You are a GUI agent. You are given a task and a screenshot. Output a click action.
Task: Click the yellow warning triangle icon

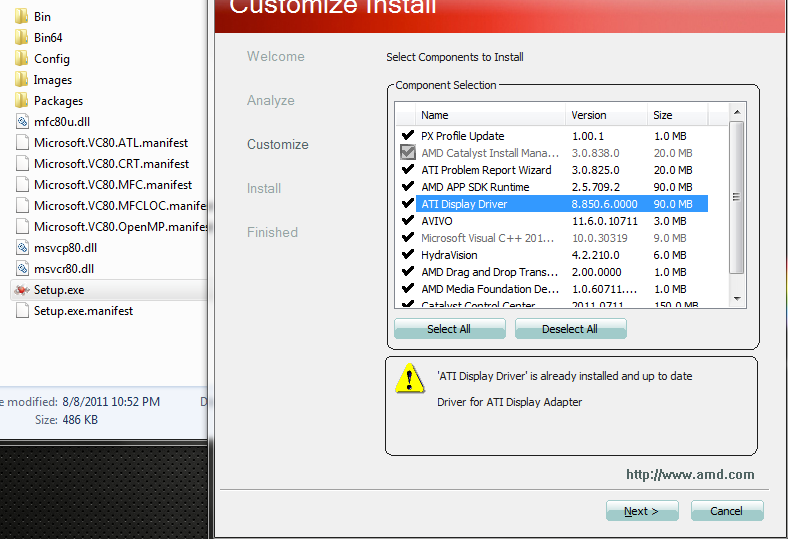[x=410, y=378]
